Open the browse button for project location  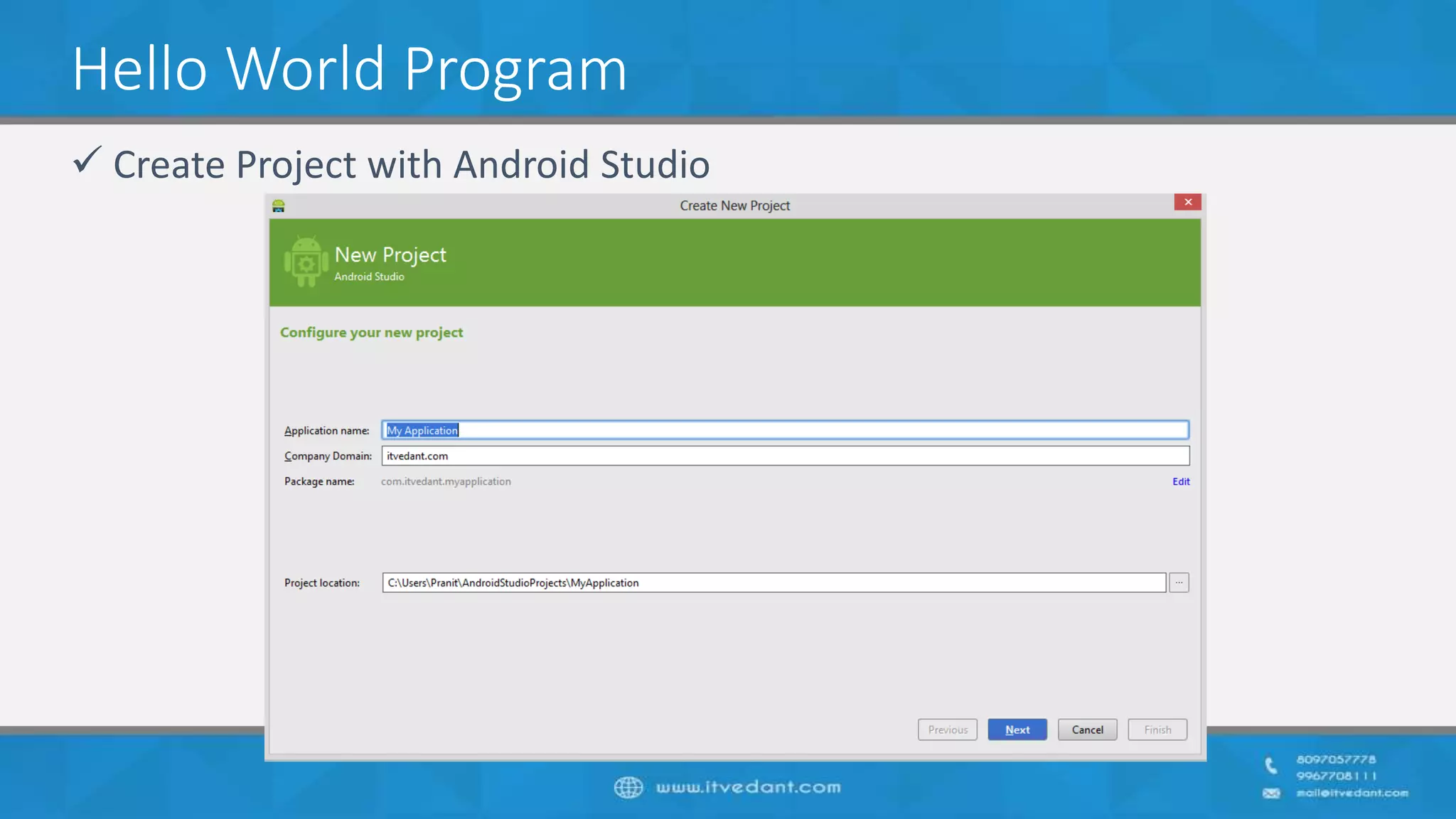click(x=1179, y=583)
